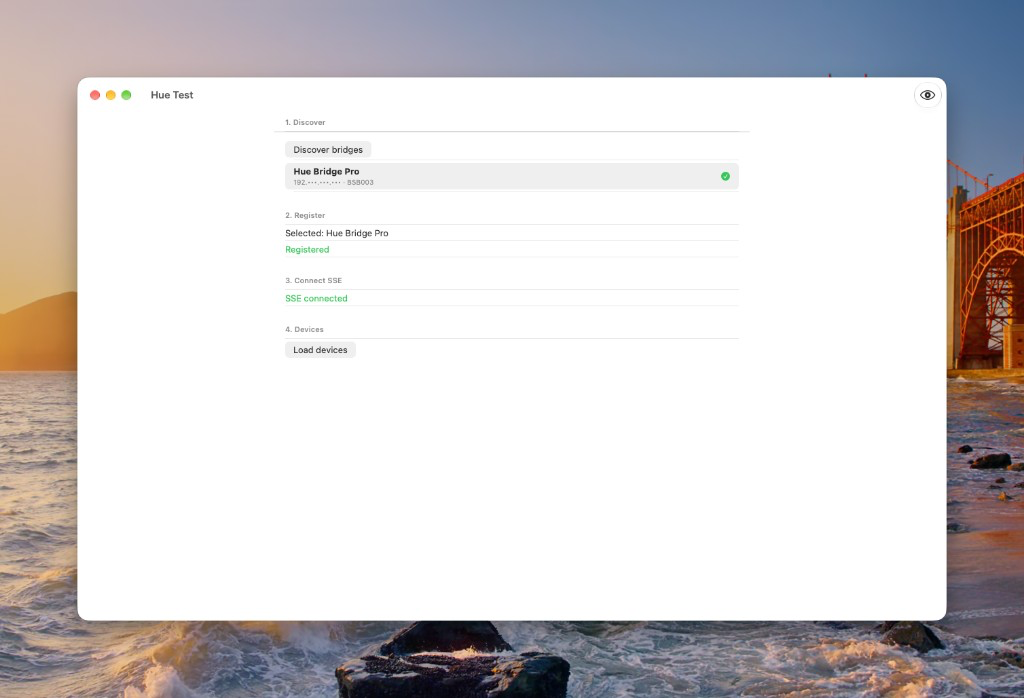Click the 1. Discover section header
The width and height of the screenshot is (1024, 698).
pos(305,122)
